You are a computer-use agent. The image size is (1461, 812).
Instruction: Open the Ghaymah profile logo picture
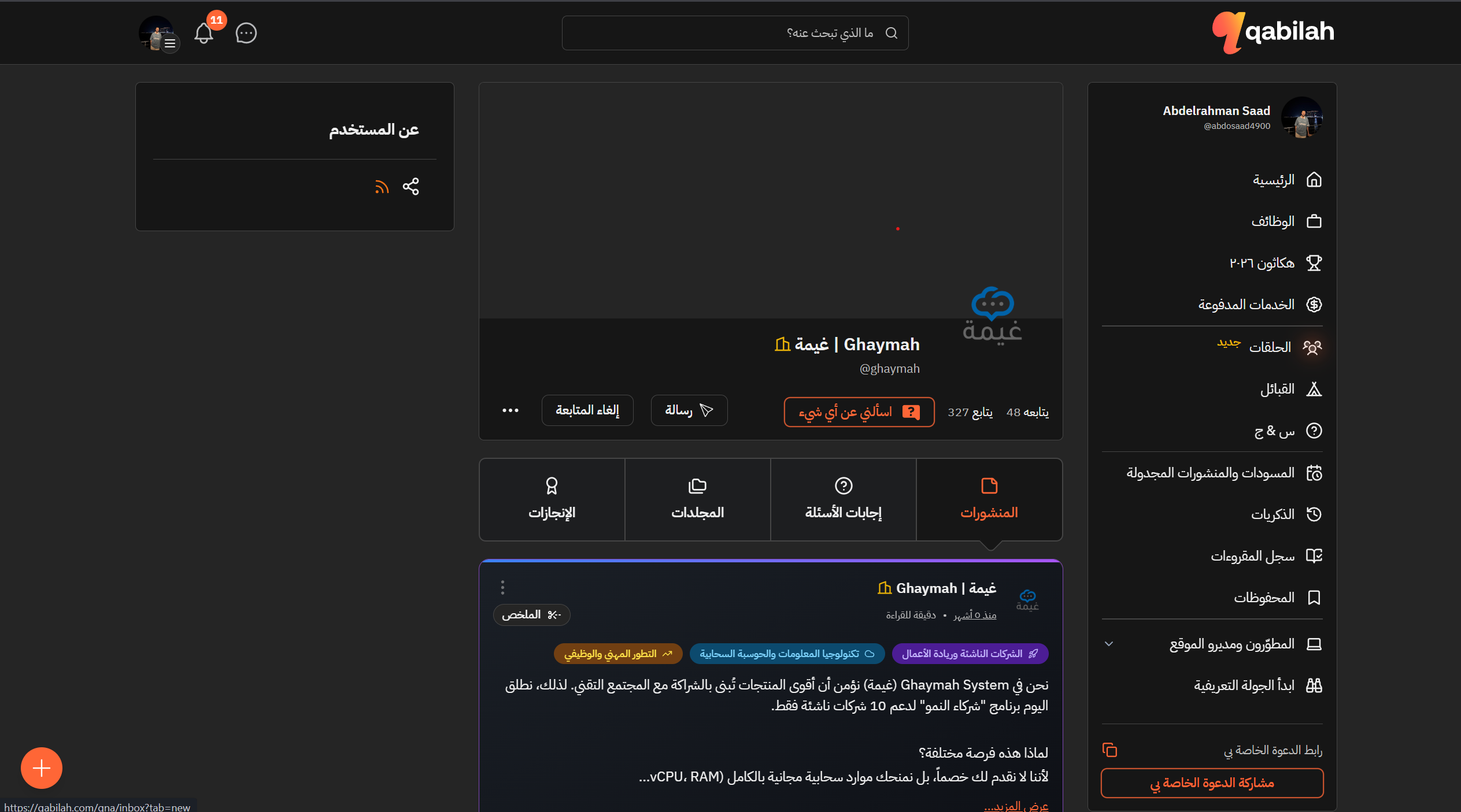click(x=992, y=316)
